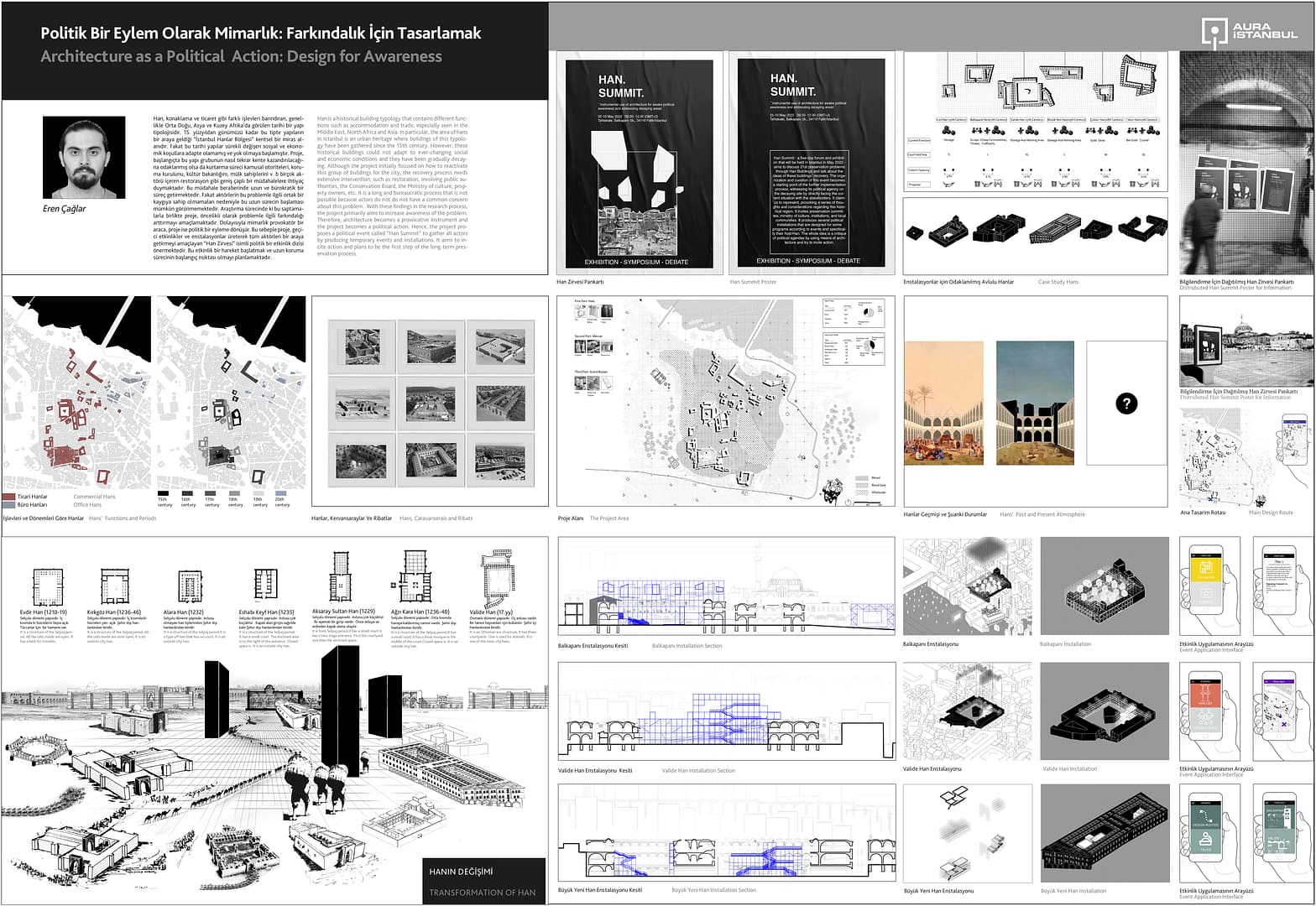Image resolution: width=1316 pixels, height=906 pixels.
Task: Click the red Ticari Hanlar legend swatch
Action: pos(9,497)
